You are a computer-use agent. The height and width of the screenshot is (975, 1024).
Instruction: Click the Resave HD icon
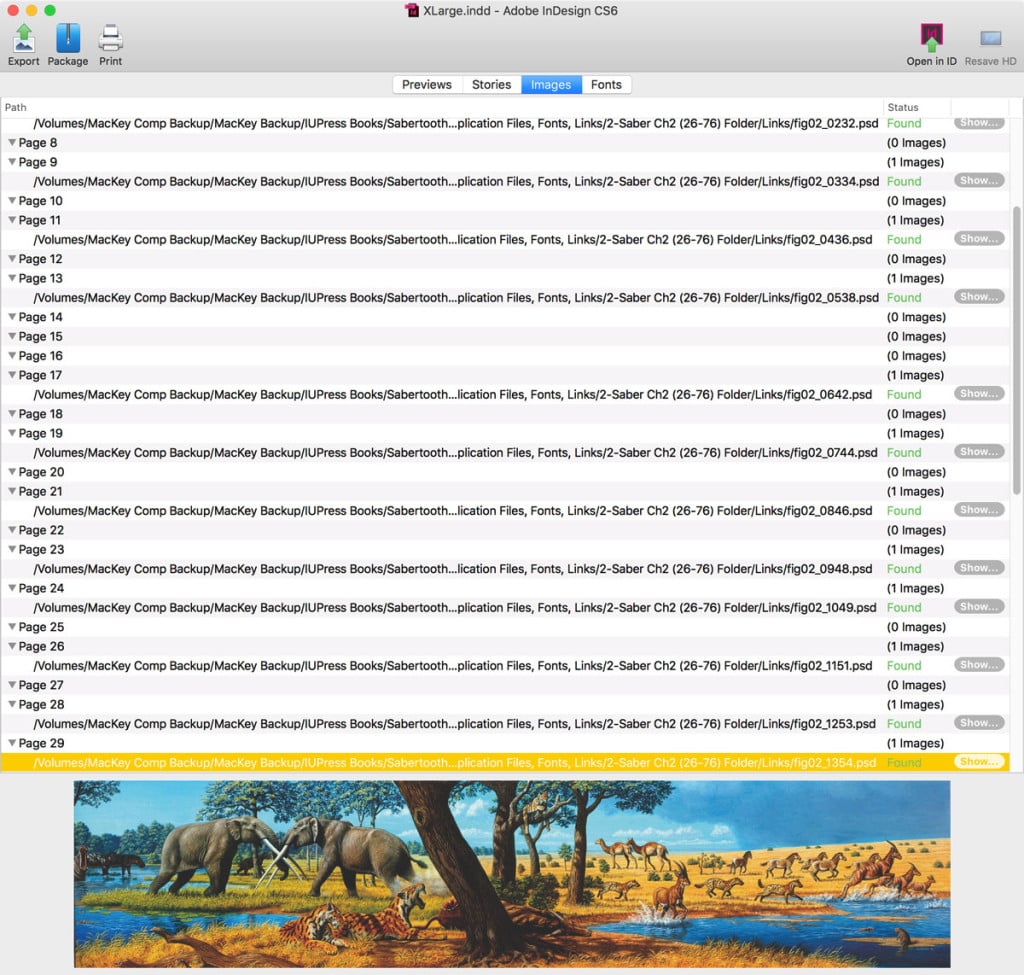990,44
